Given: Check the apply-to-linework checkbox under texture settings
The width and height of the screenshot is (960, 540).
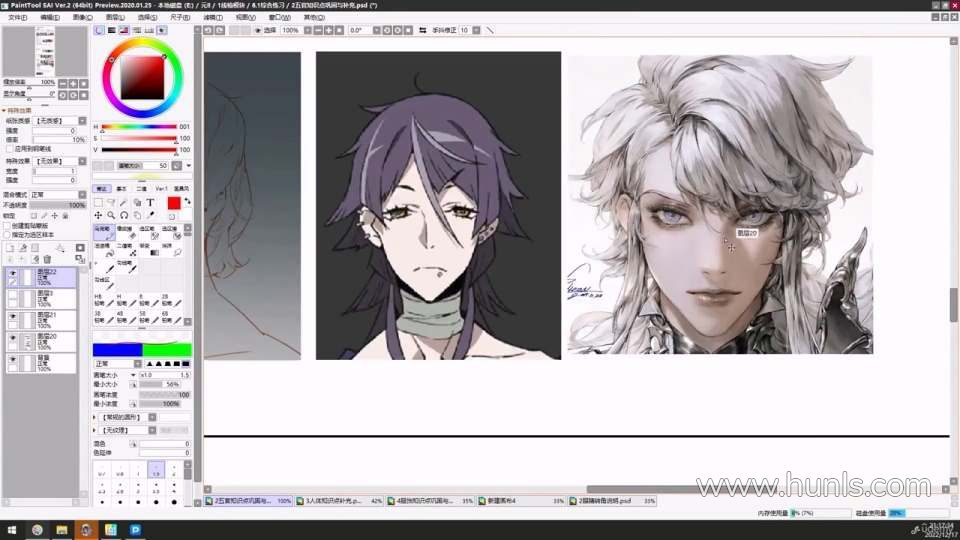Looking at the screenshot, I should tap(10, 149).
